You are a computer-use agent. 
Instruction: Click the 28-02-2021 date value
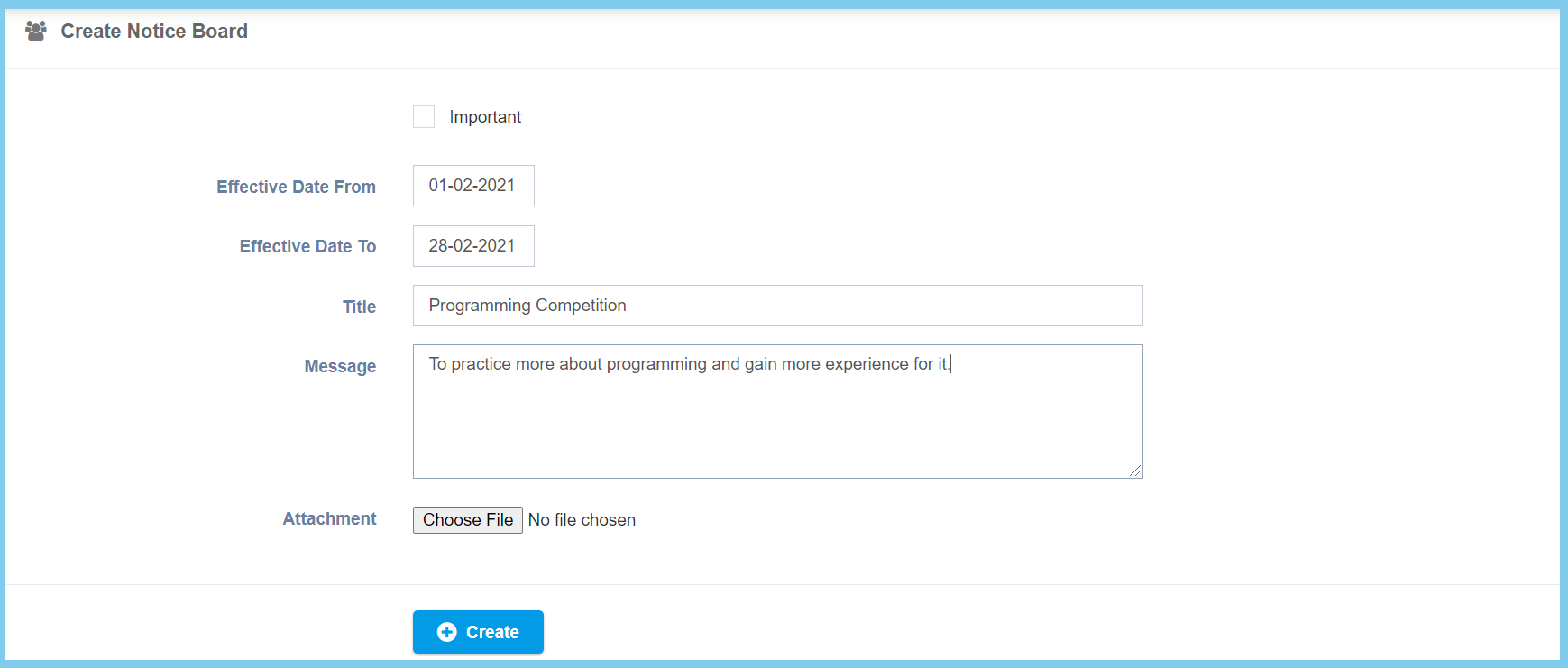pos(472,246)
